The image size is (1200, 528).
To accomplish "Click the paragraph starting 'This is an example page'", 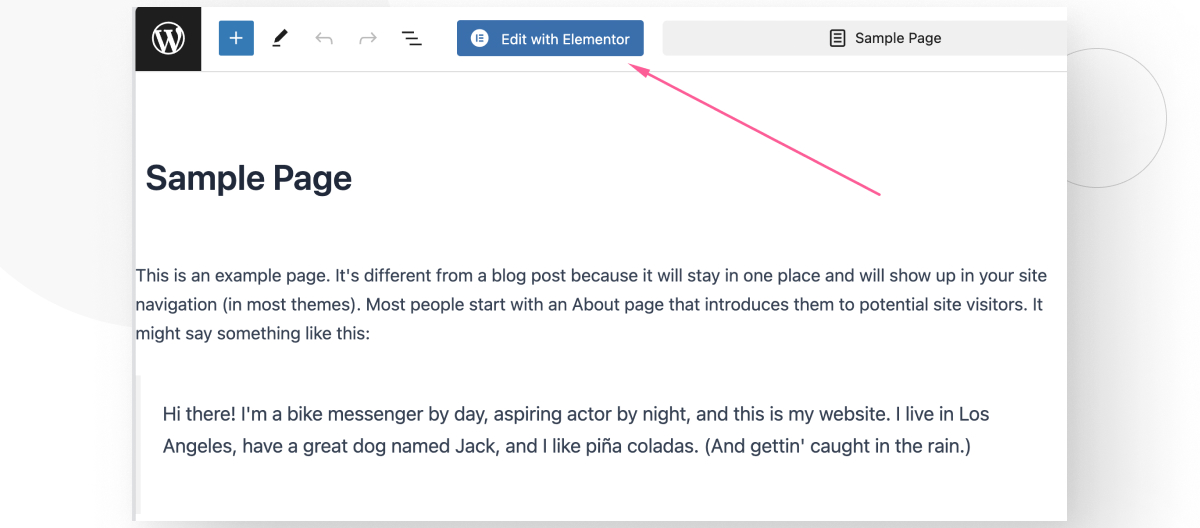I will tap(591, 304).
